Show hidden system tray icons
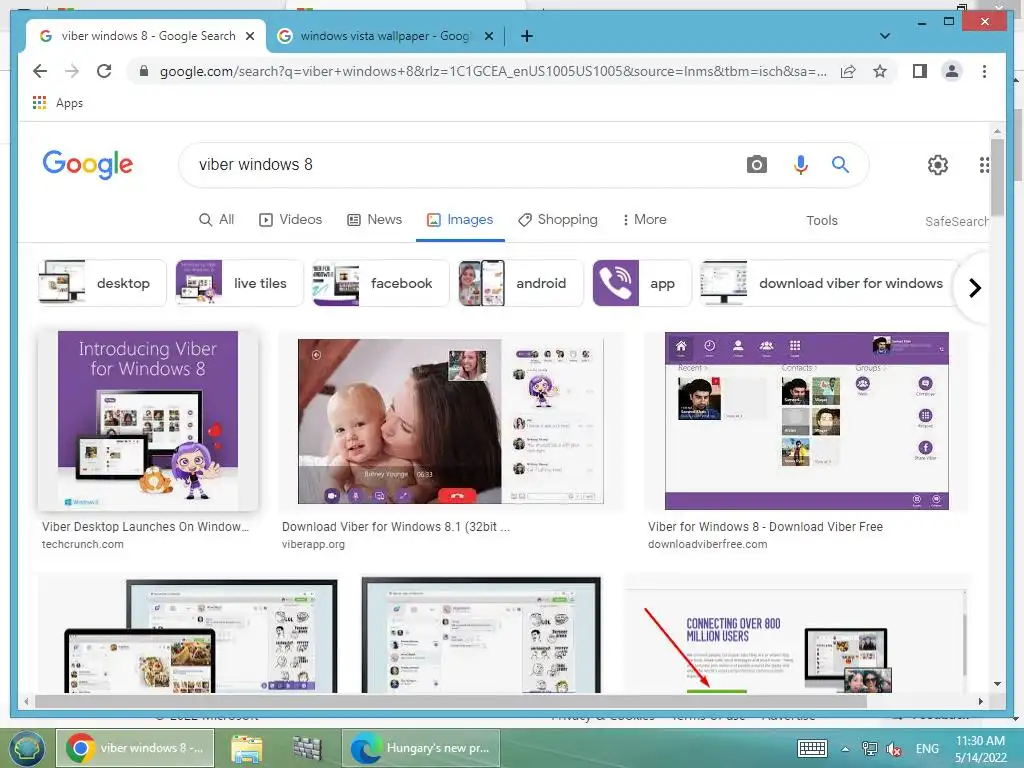1024x768 pixels. coord(845,749)
